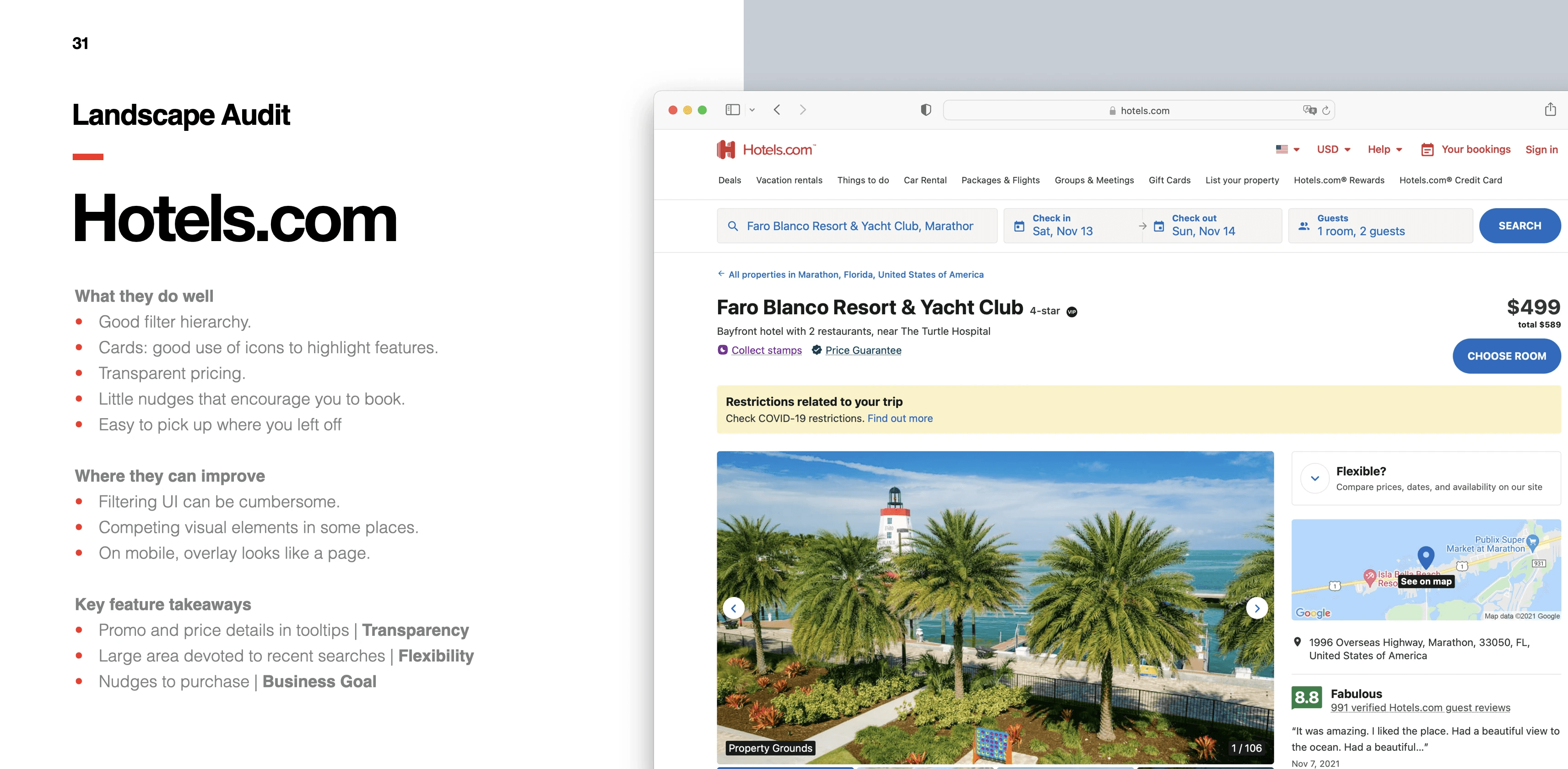Click the CHOOSE ROOM button
The width and height of the screenshot is (1568, 769).
(x=1506, y=356)
